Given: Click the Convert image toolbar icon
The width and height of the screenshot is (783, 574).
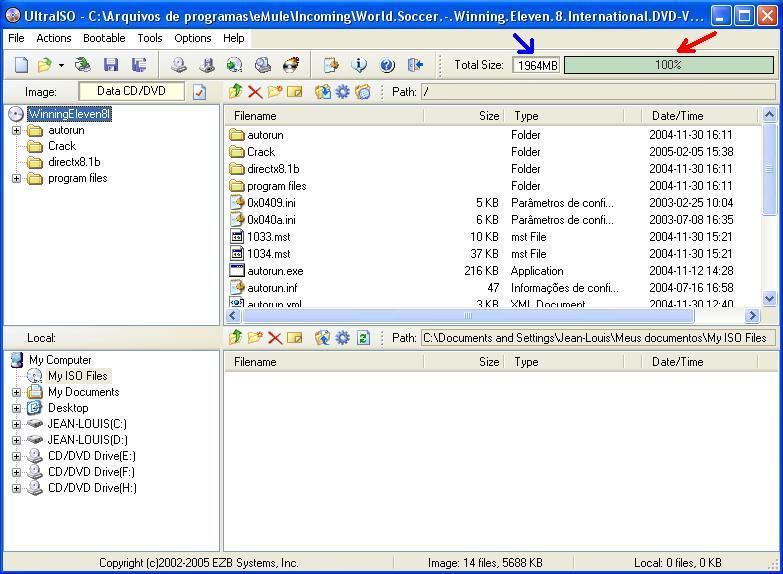Looking at the screenshot, I should pyautogui.click(x=235, y=65).
